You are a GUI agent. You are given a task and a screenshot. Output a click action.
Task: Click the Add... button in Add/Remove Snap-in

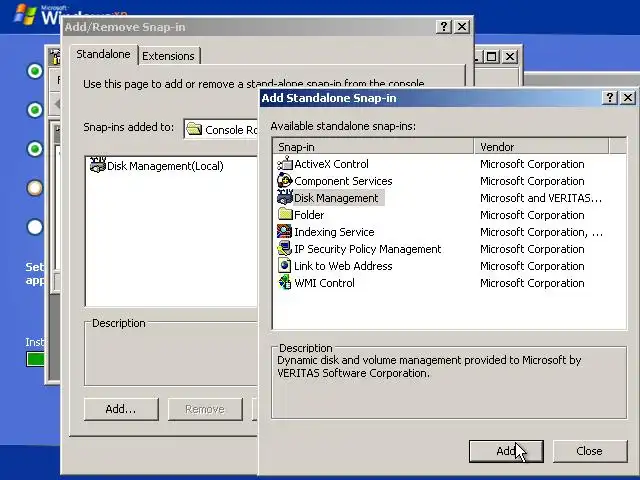[x=121, y=409]
